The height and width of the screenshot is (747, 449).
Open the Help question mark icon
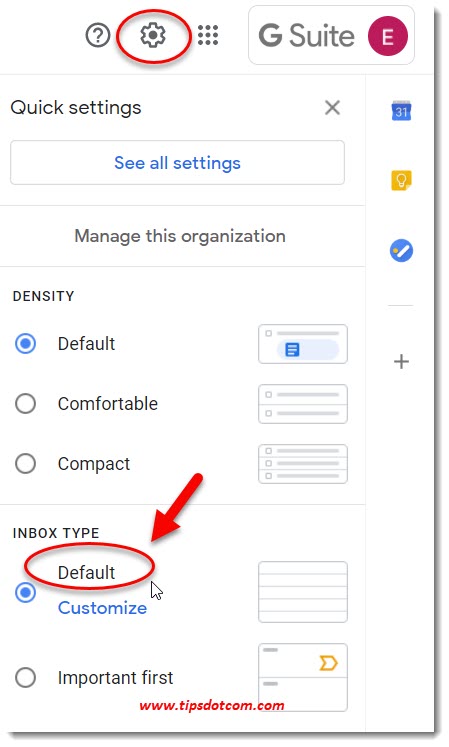98,36
